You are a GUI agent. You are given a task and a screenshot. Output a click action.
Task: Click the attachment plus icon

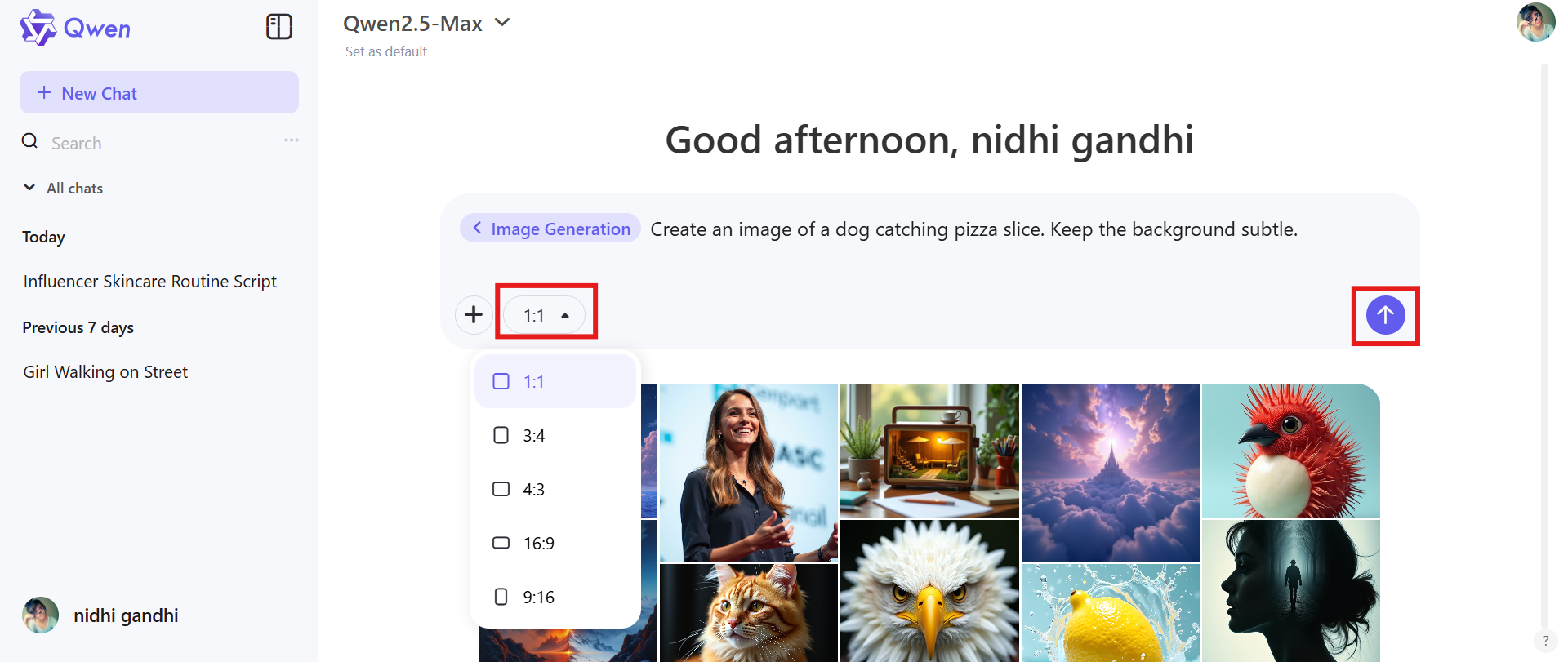pos(474,314)
